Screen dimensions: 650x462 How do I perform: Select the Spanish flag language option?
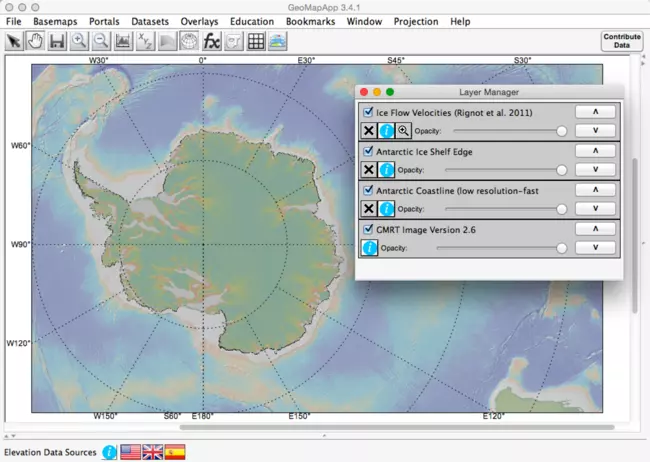tap(174, 452)
